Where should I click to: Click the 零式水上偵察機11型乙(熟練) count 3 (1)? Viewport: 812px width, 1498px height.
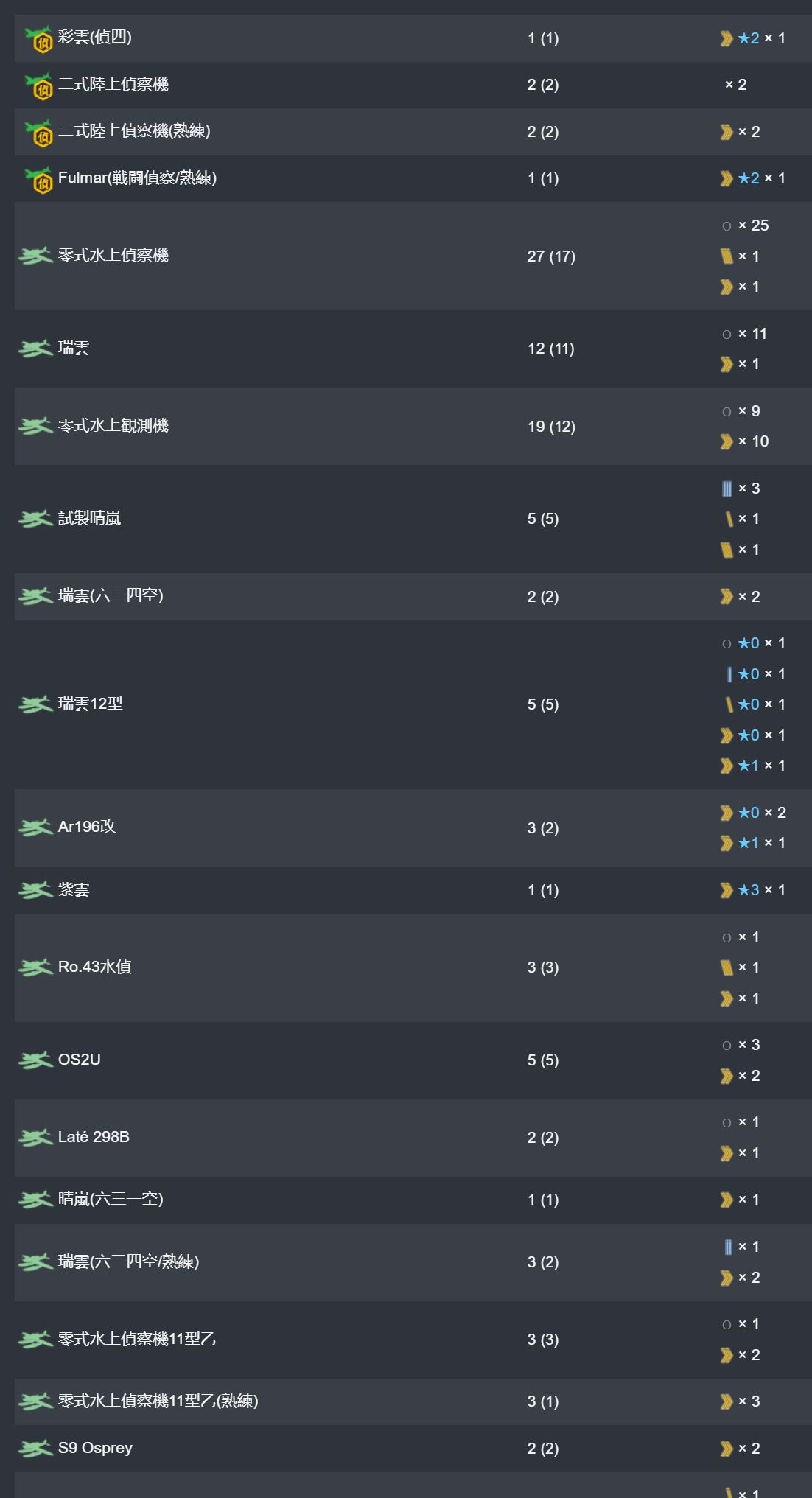point(543,1401)
